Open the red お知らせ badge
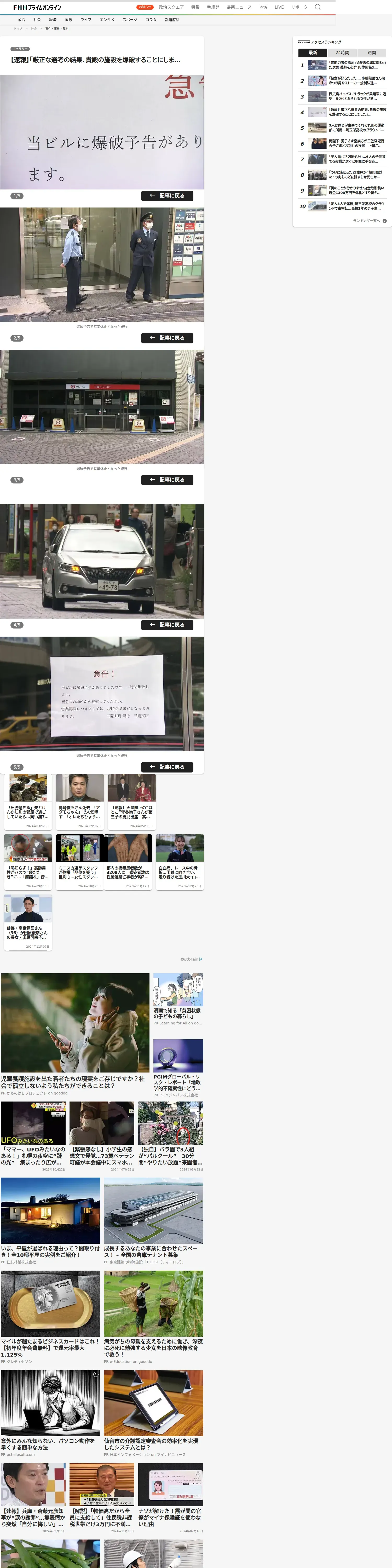Image resolution: width=392 pixels, height=1568 pixels. pos(145,7)
